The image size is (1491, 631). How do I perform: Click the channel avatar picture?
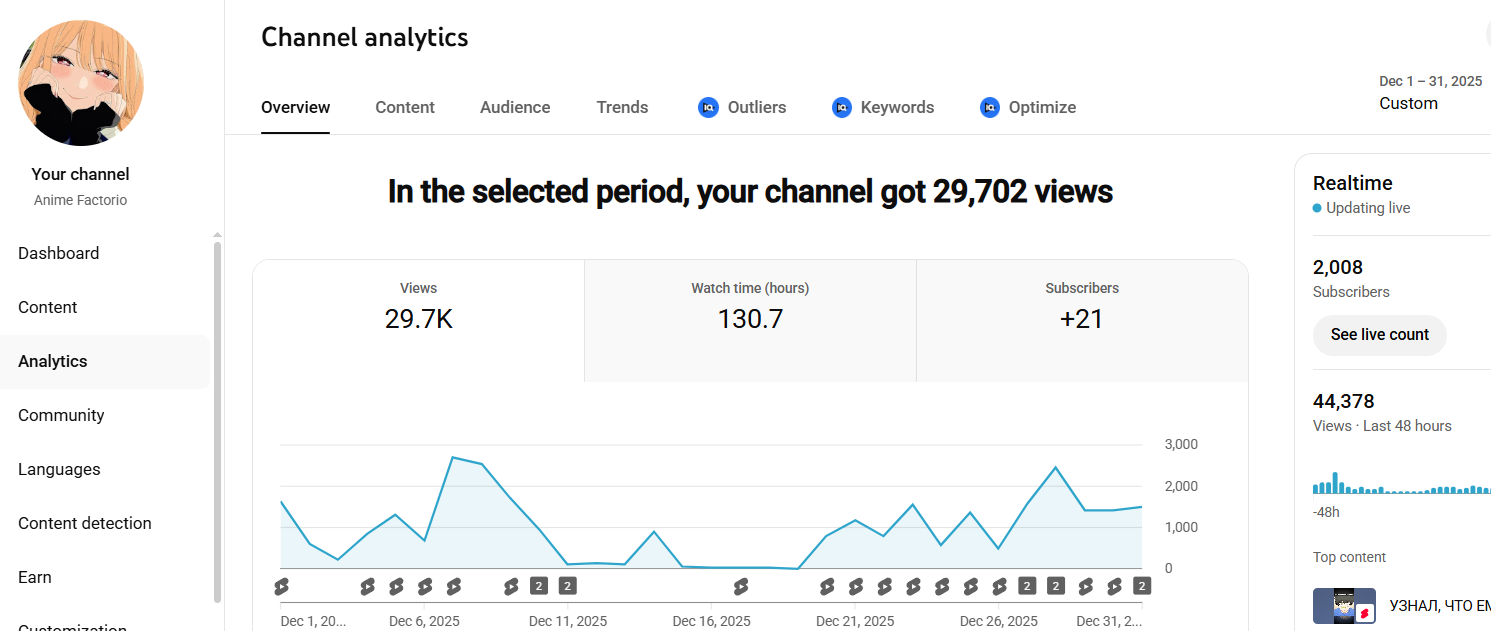(x=81, y=83)
